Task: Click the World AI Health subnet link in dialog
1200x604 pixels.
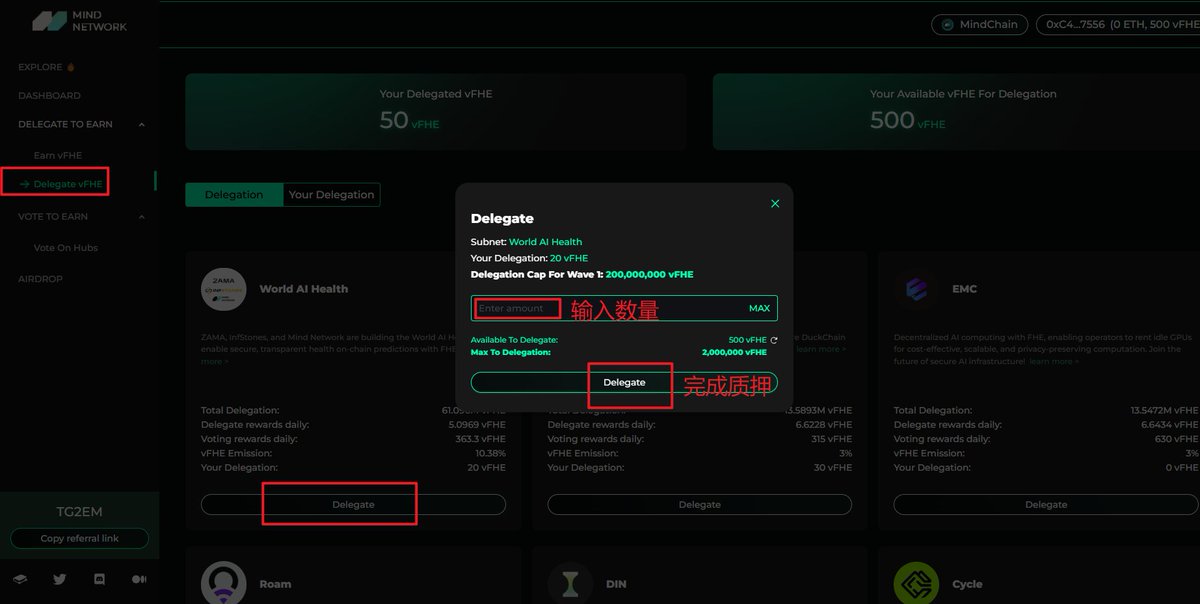Action: (545, 242)
